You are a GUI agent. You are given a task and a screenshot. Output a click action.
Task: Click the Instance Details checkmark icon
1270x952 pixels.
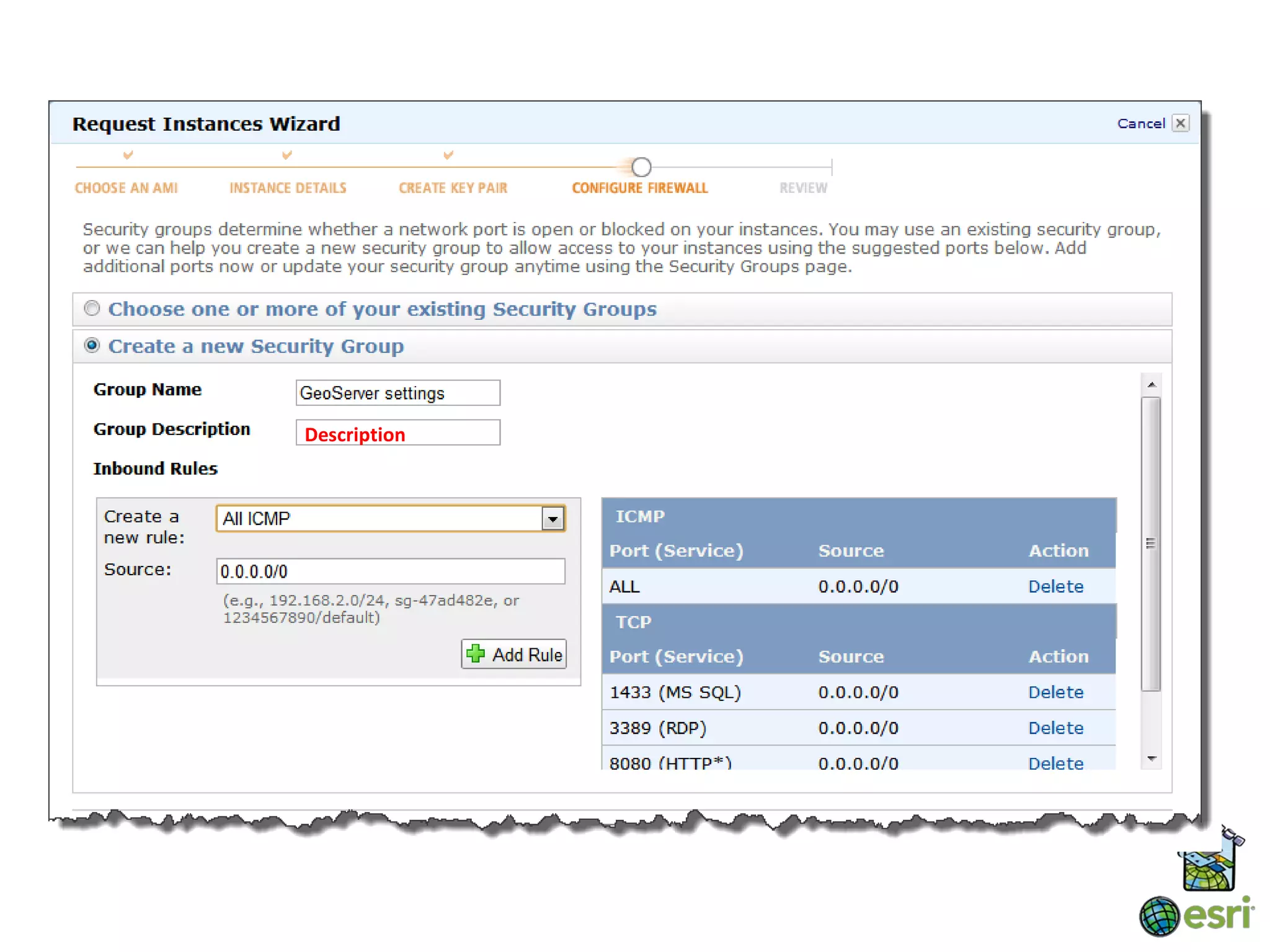(x=286, y=154)
